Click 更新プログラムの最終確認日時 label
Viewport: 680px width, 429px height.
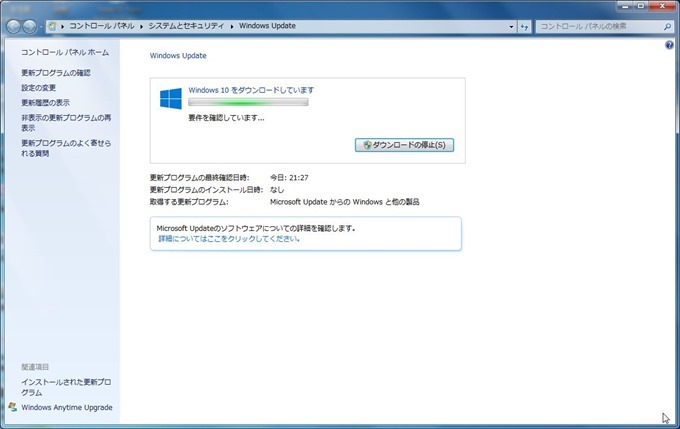[199, 177]
